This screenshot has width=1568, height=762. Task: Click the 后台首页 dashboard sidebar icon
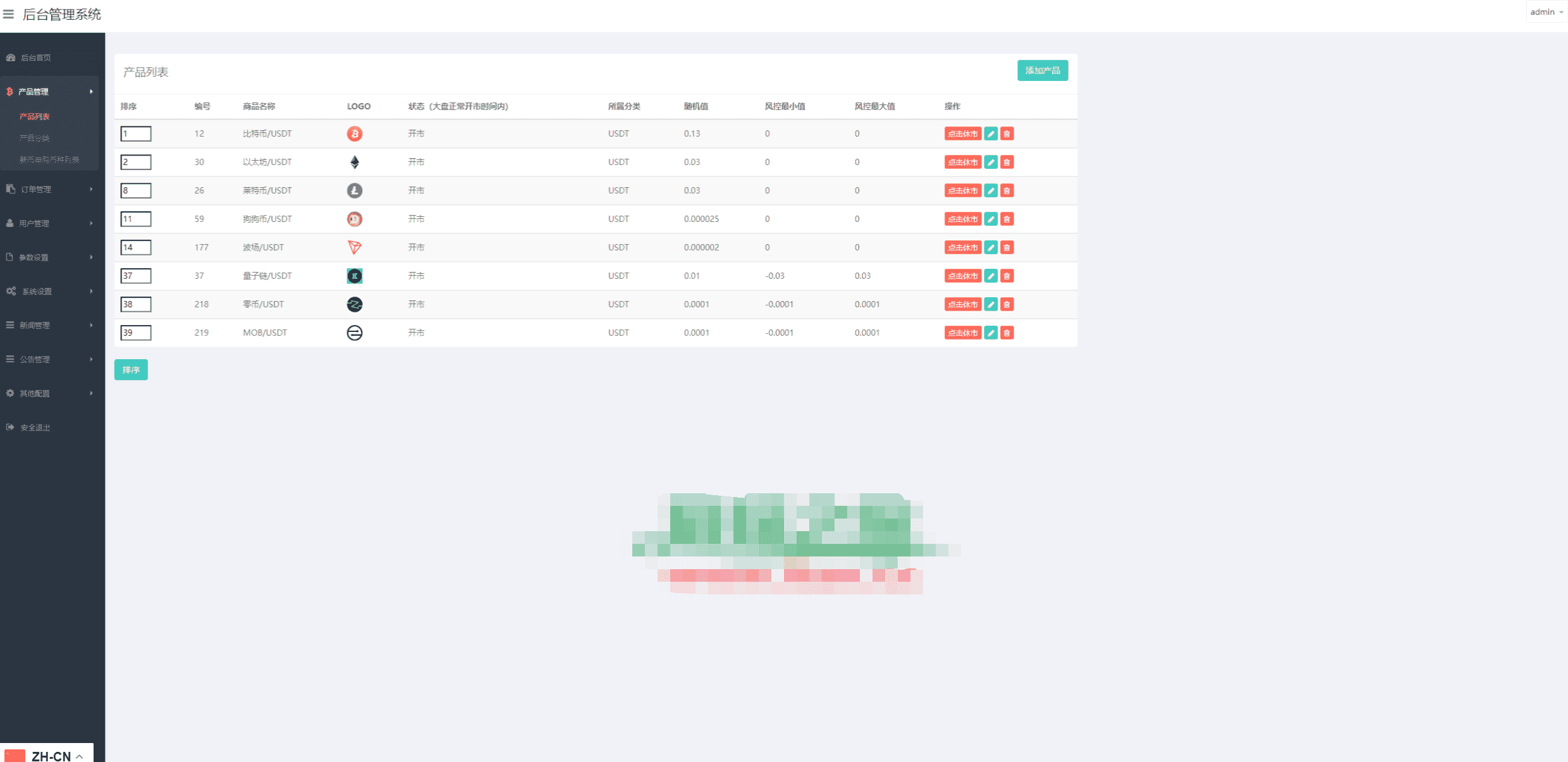coord(11,58)
